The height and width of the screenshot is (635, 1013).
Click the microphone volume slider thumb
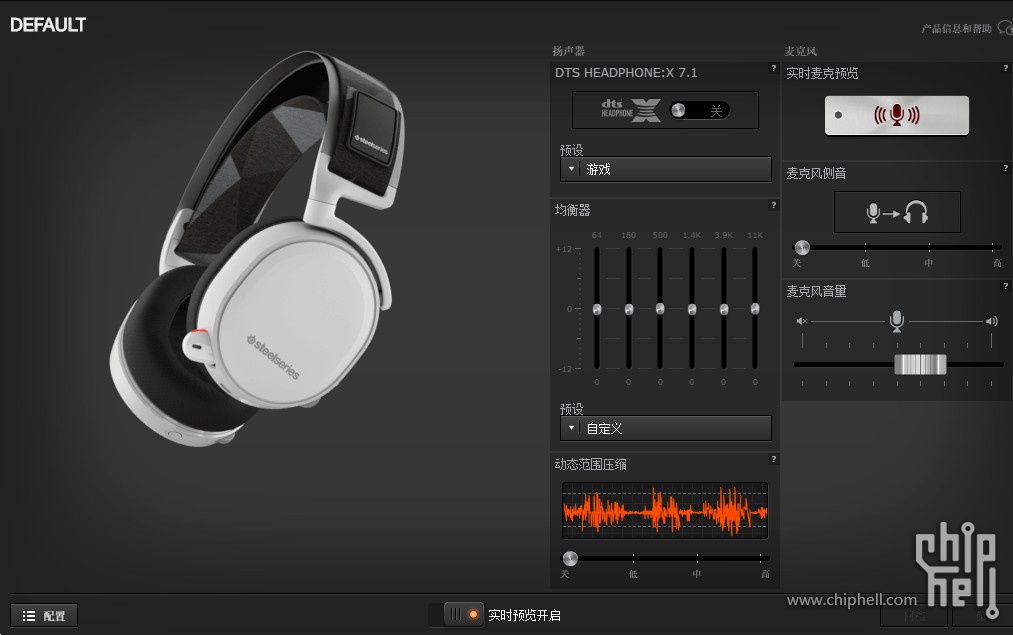(x=920, y=364)
